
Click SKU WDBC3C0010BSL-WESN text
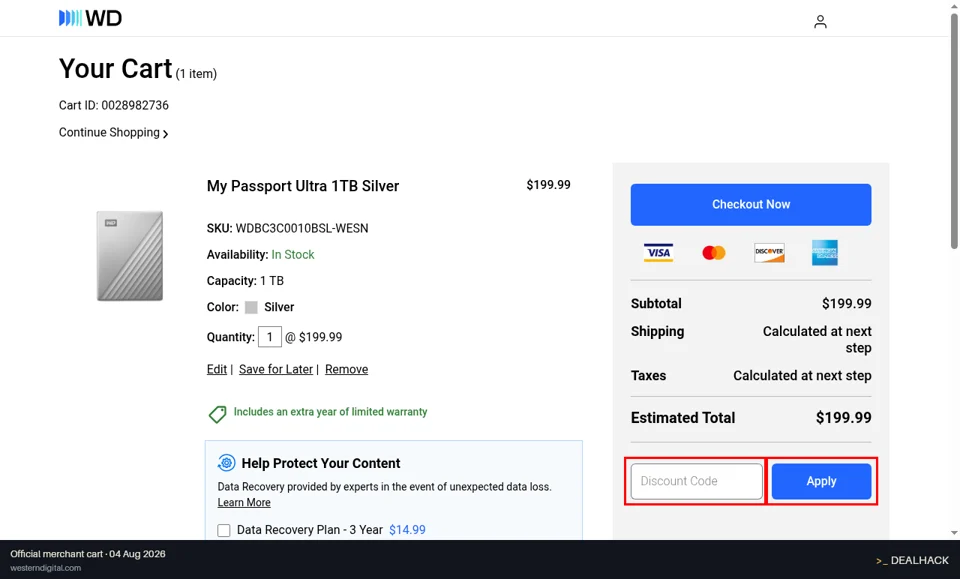click(287, 228)
